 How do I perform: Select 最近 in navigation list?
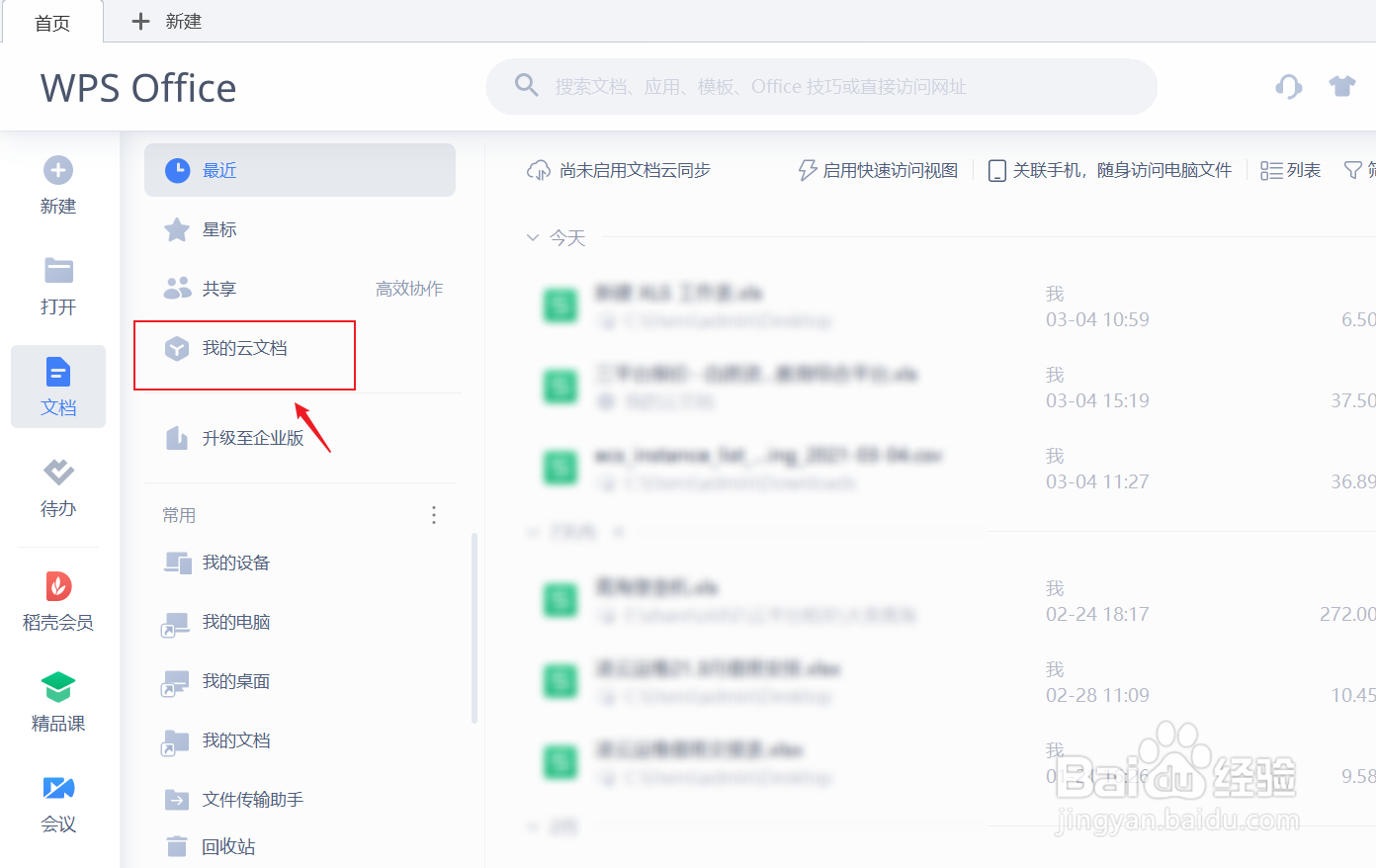coord(300,170)
